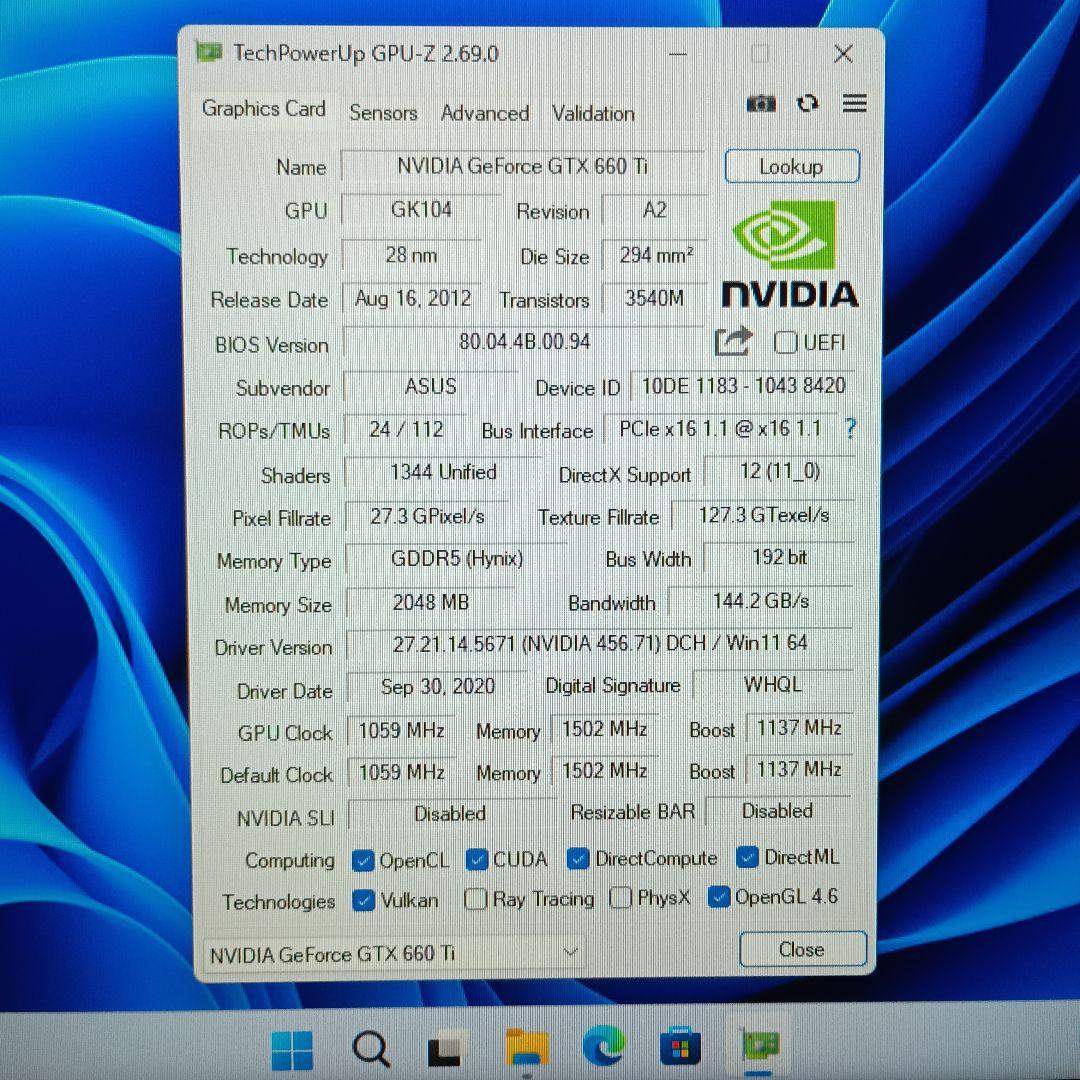Click the GDDR5 (Hynix) memory type value
Screen dimensions: 1080x1080
(457, 558)
